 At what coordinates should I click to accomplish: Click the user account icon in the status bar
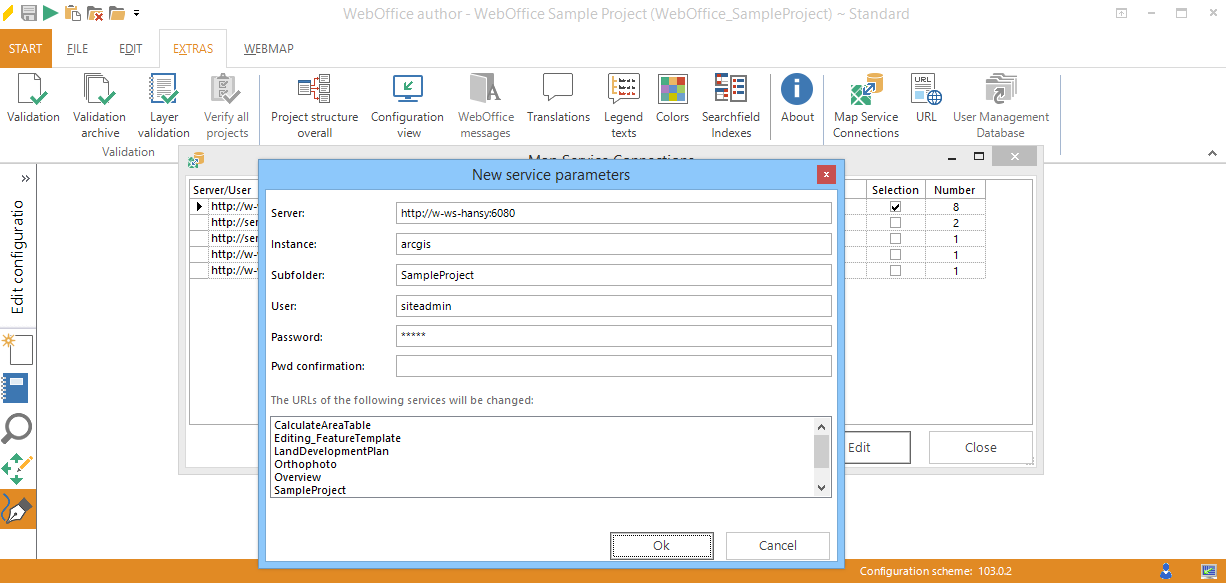pyautogui.click(x=1166, y=571)
